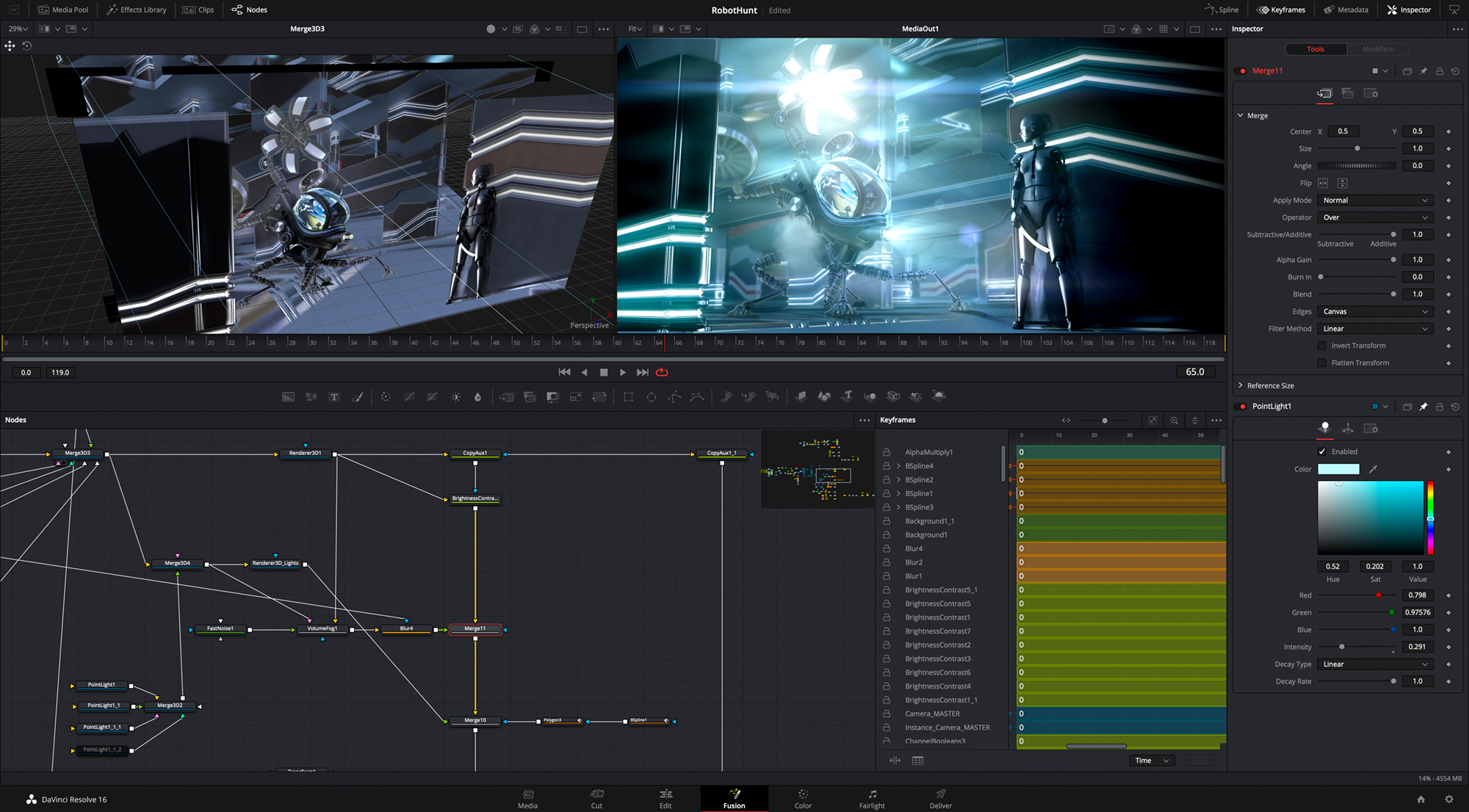1469x812 pixels.
Task: Select the Polygon mask tool
Action: click(x=674, y=396)
